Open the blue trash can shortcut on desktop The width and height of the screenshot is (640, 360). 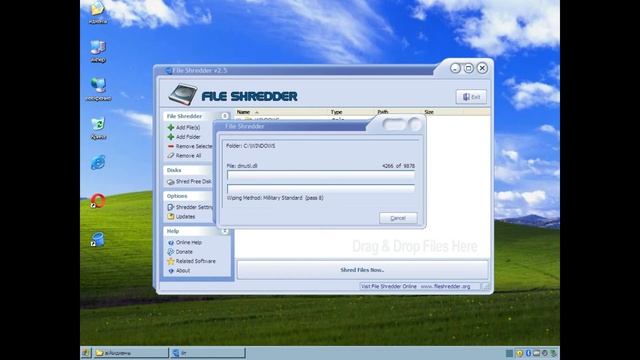click(98, 239)
